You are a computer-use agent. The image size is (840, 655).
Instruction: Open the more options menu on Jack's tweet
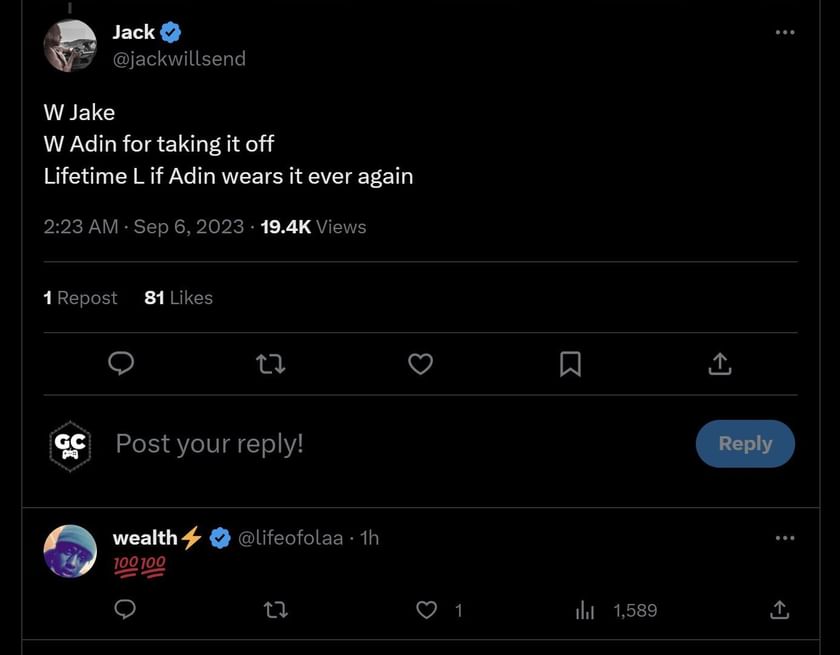[x=785, y=33]
